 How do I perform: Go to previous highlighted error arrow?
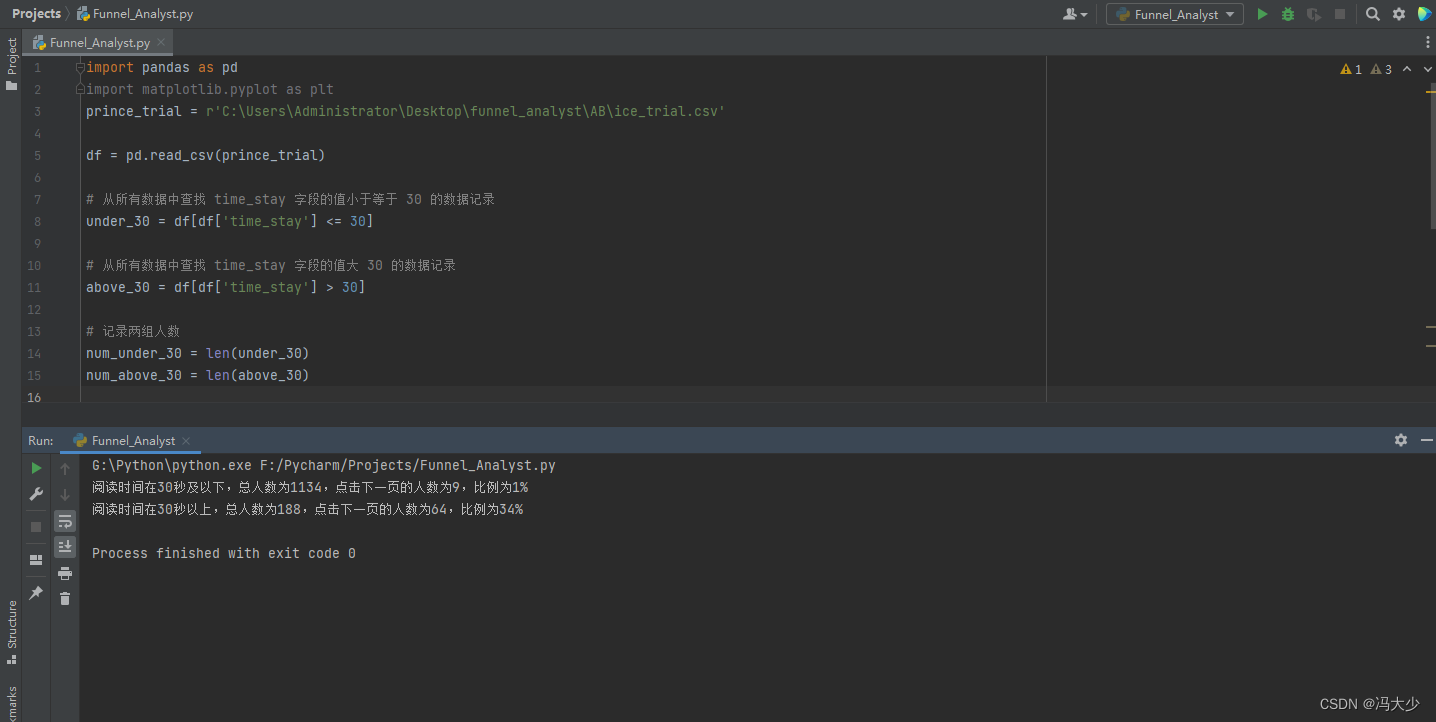tap(1407, 69)
